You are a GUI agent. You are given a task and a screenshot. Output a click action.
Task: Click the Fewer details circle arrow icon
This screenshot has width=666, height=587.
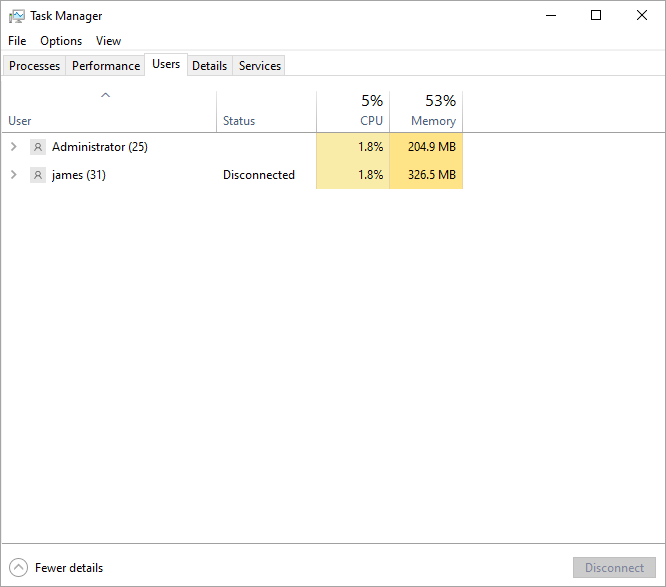tap(18, 567)
